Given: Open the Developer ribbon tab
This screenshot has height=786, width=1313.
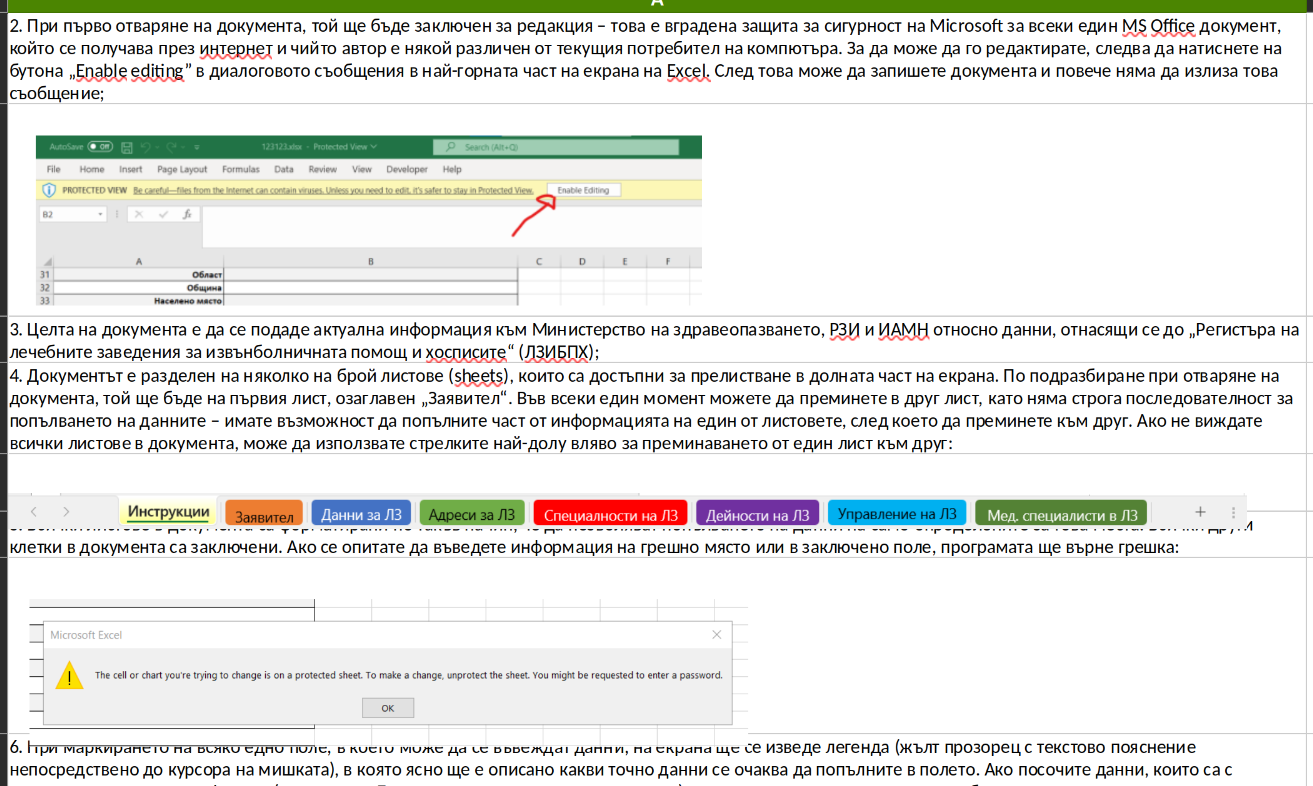Looking at the screenshot, I should tap(407, 170).
